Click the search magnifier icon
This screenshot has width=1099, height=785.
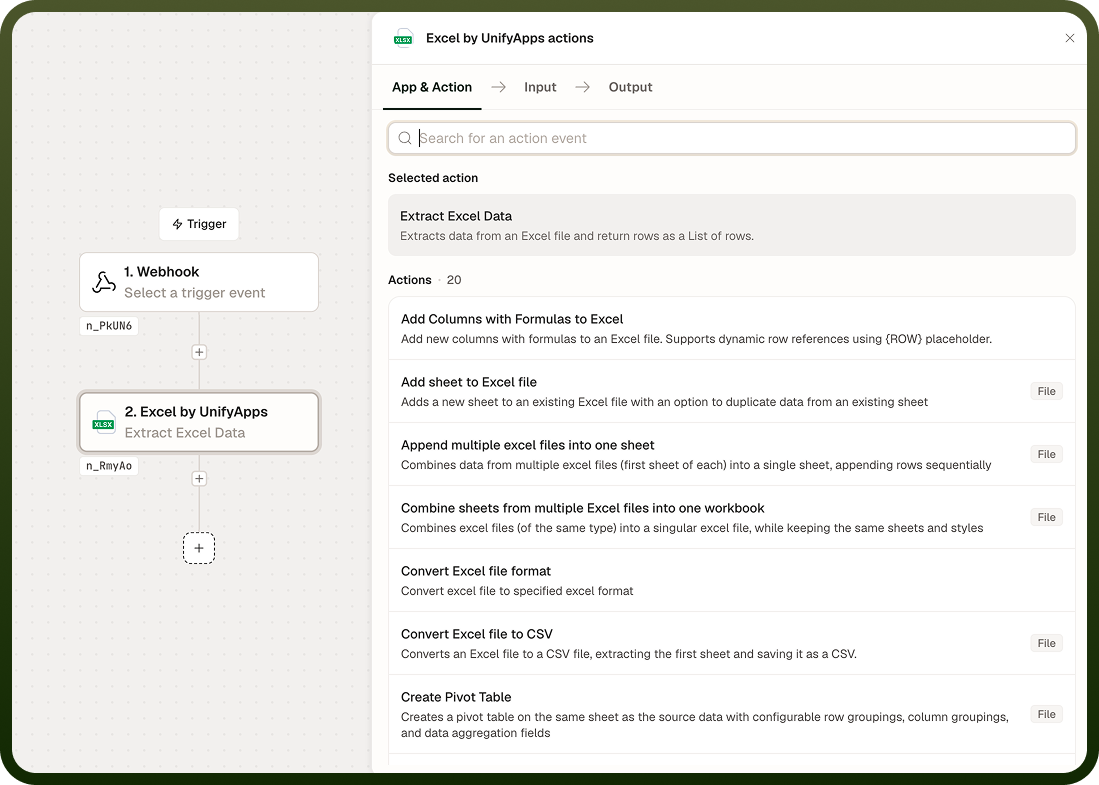coord(404,138)
